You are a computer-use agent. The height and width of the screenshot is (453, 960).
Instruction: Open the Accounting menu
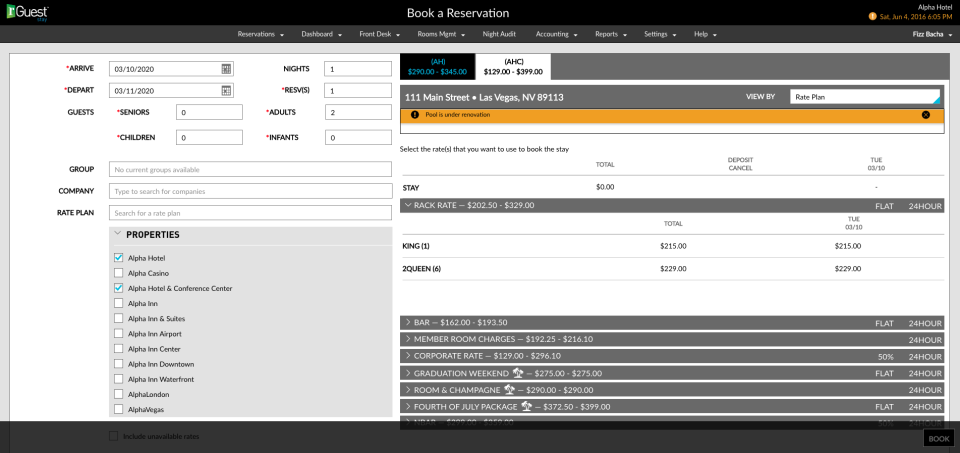(557, 34)
